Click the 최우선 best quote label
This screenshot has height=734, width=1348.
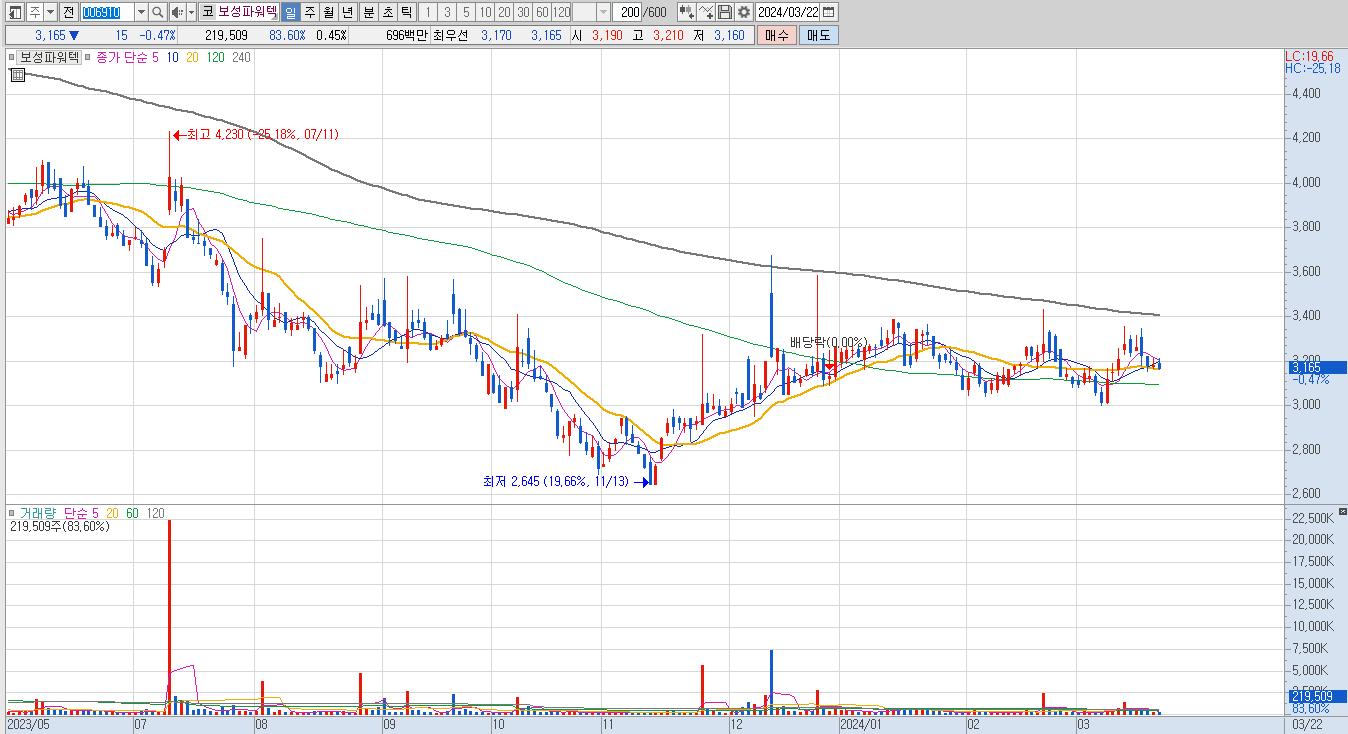[x=448, y=35]
